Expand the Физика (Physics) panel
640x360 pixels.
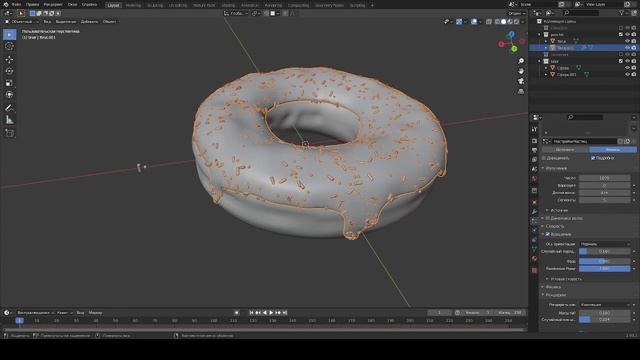pyautogui.click(x=553, y=287)
